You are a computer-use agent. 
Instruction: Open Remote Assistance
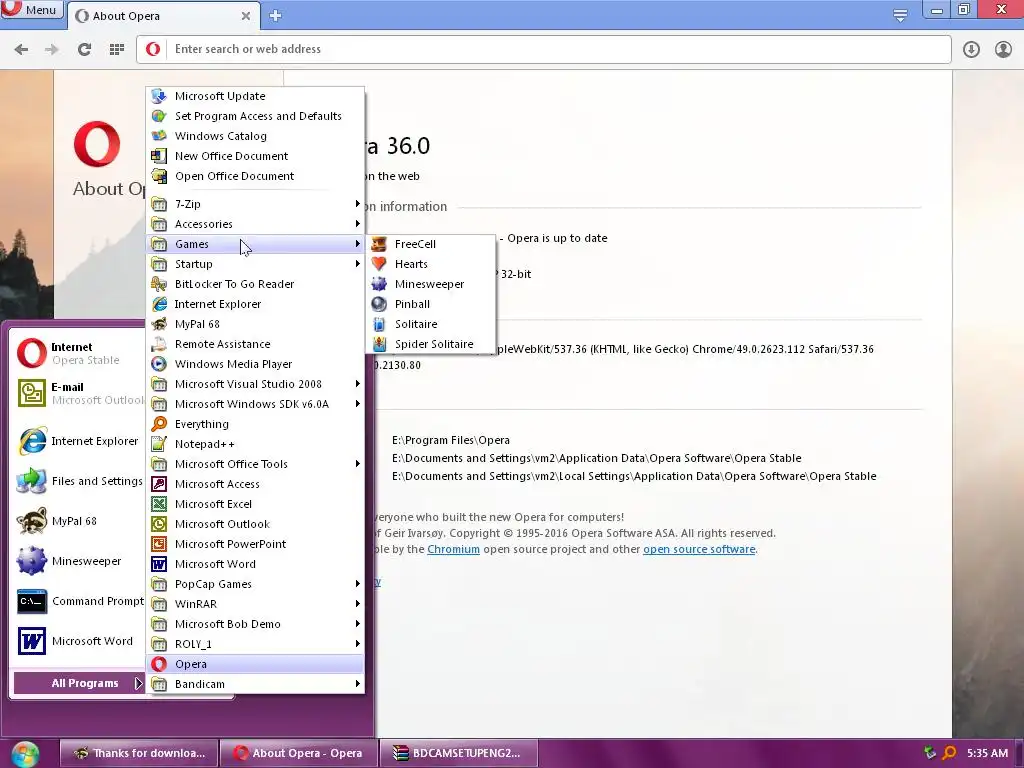[255, 344]
